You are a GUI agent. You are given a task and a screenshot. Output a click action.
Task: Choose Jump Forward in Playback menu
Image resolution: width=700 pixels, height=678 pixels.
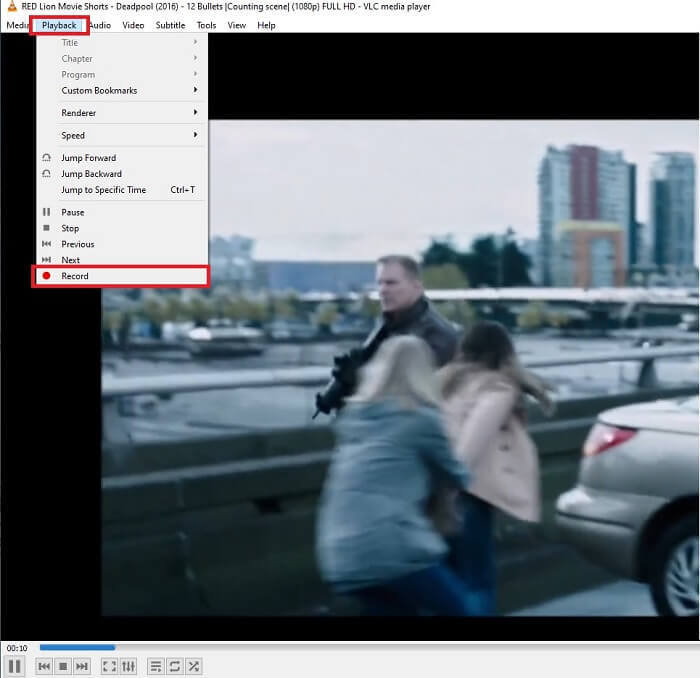pos(122,158)
